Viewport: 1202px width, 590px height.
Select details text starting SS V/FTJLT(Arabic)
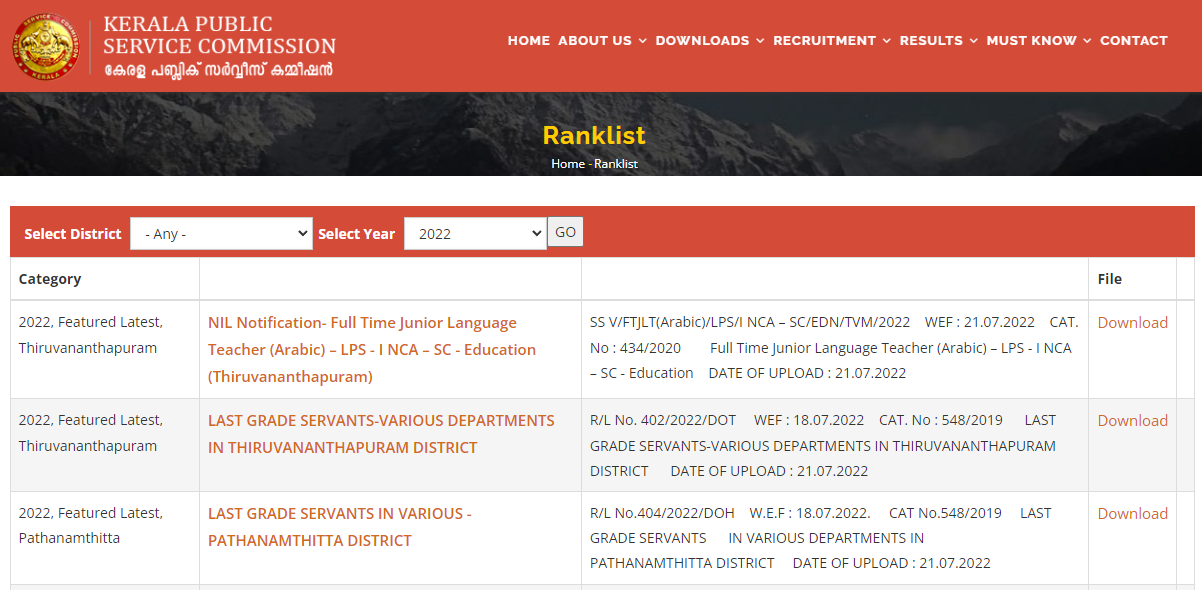[834, 347]
